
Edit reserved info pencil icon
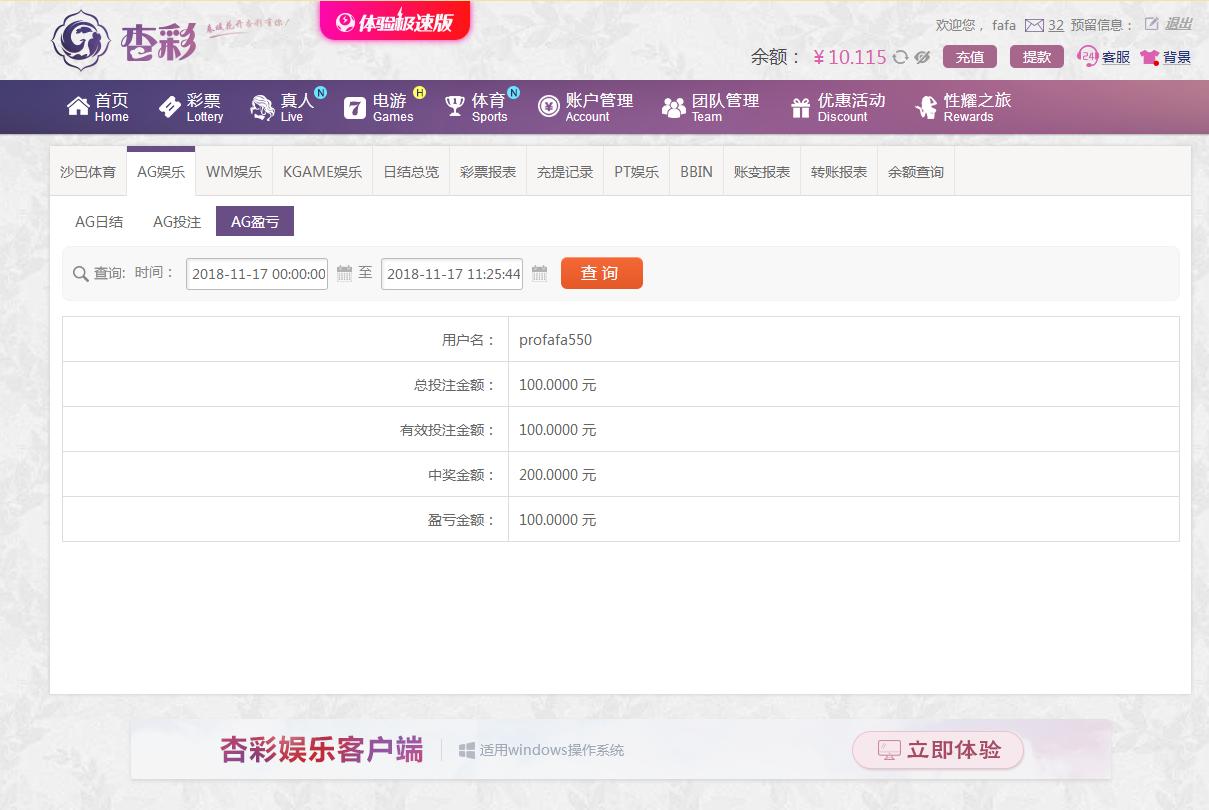(1152, 24)
